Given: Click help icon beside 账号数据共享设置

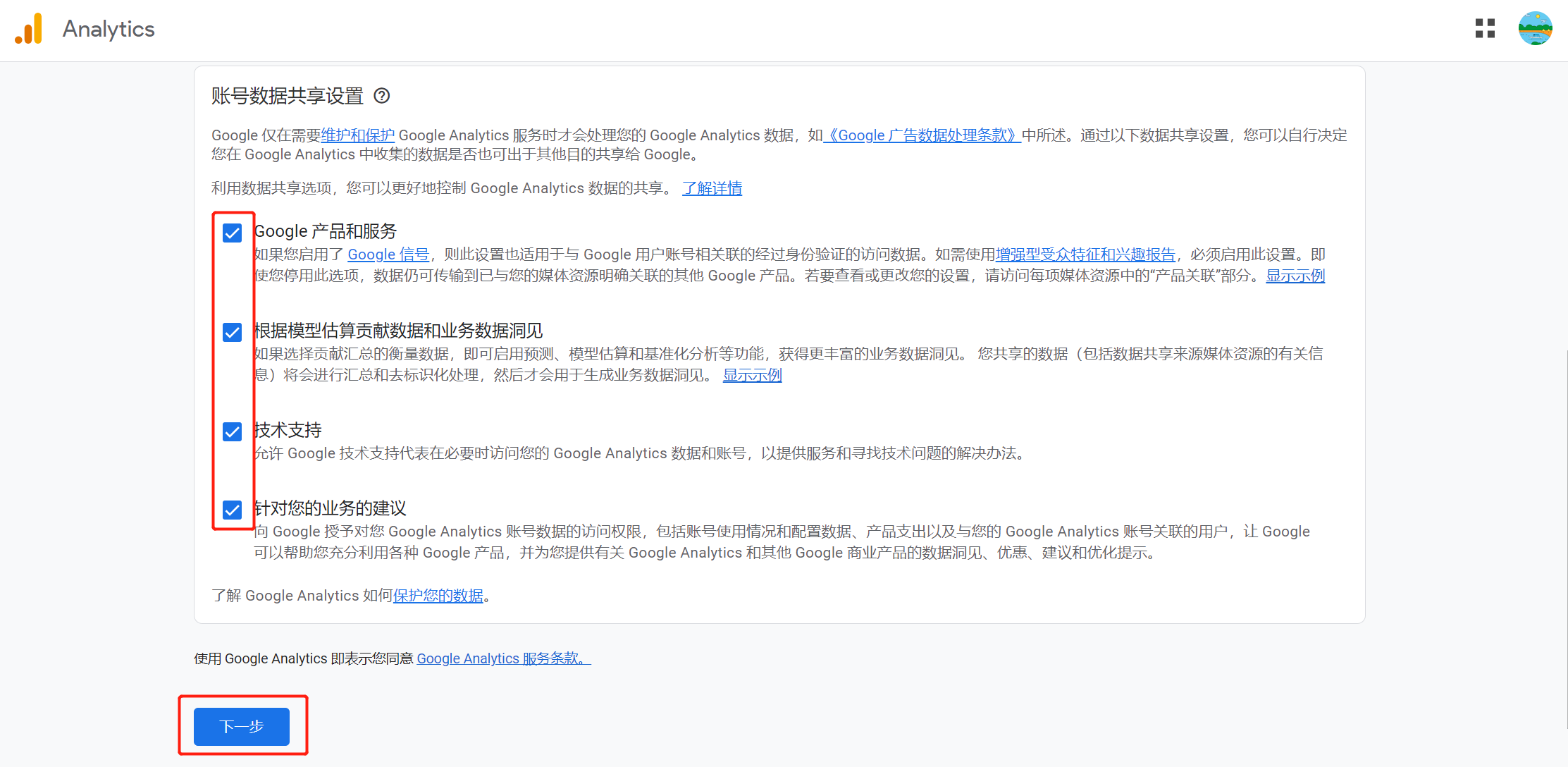Looking at the screenshot, I should pos(381,96).
